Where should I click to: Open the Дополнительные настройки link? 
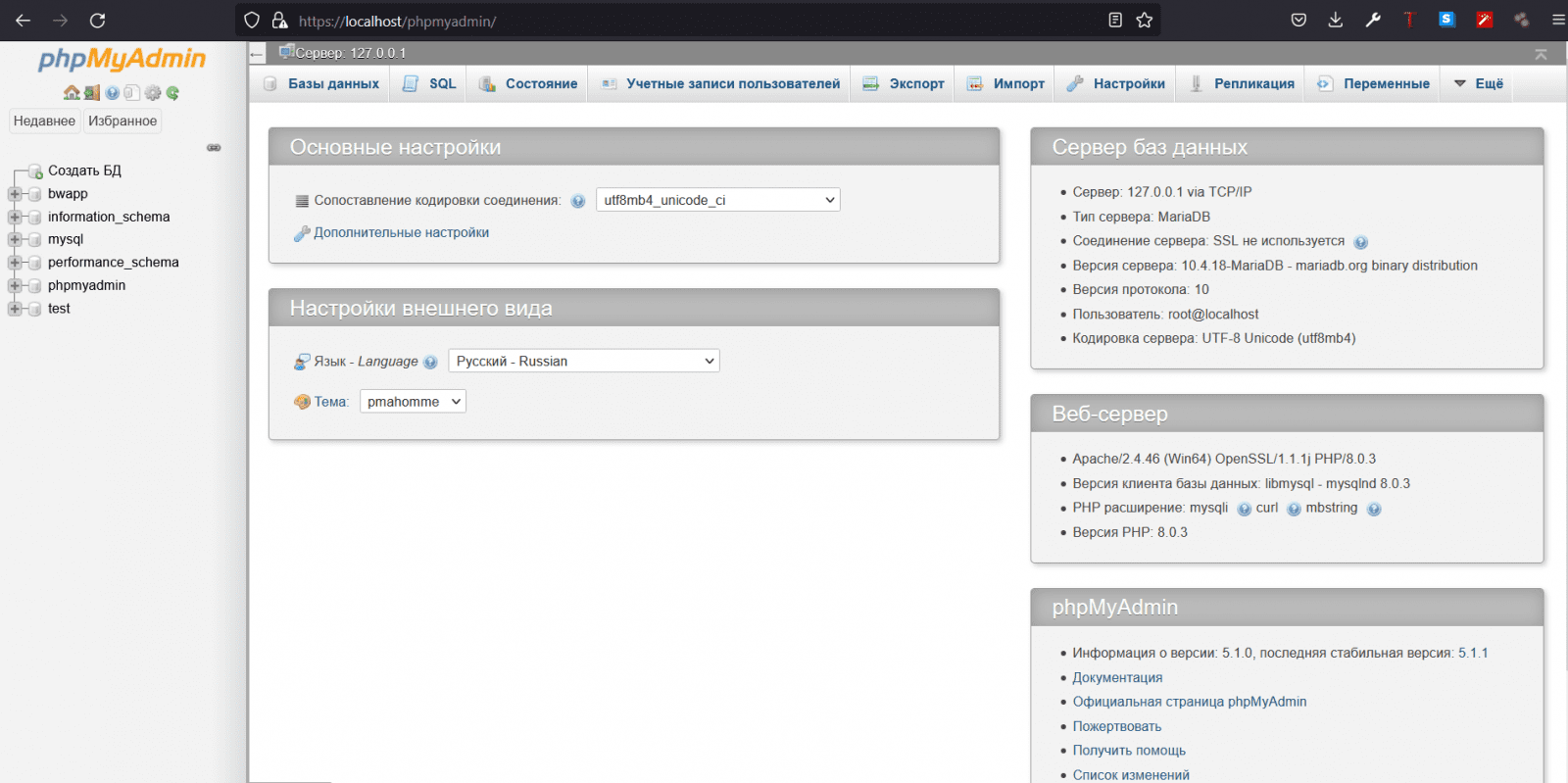tap(401, 232)
